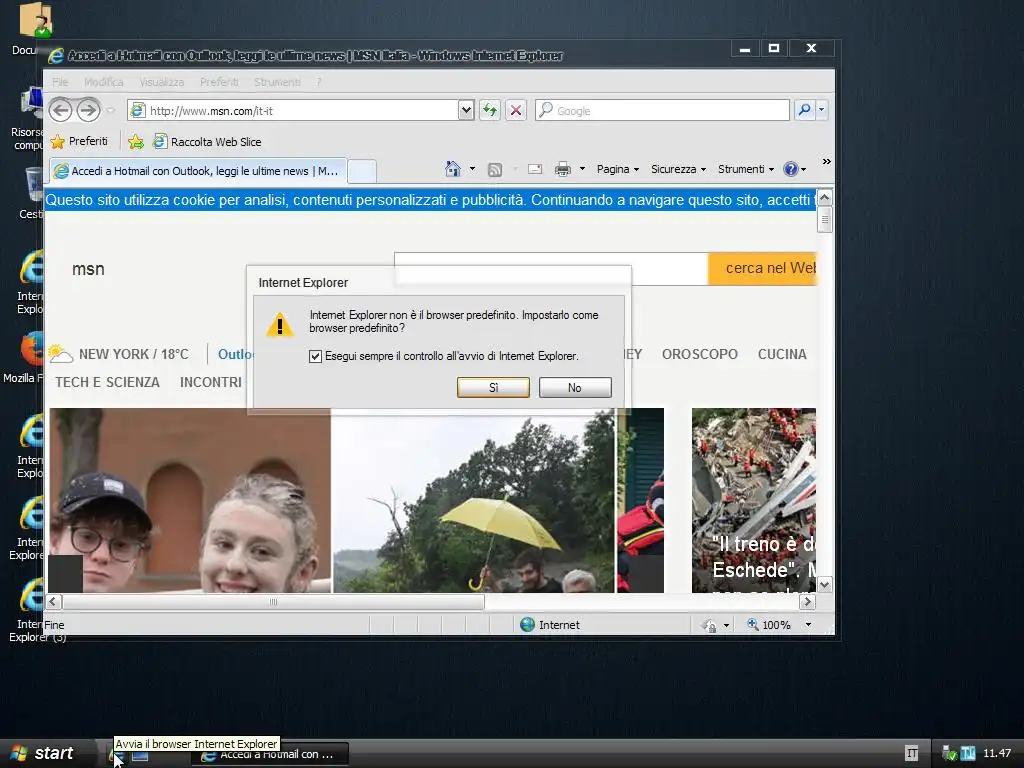This screenshot has width=1024, height=768.
Task: Click the add-to-favorites bar star icon
Action: 136,142
